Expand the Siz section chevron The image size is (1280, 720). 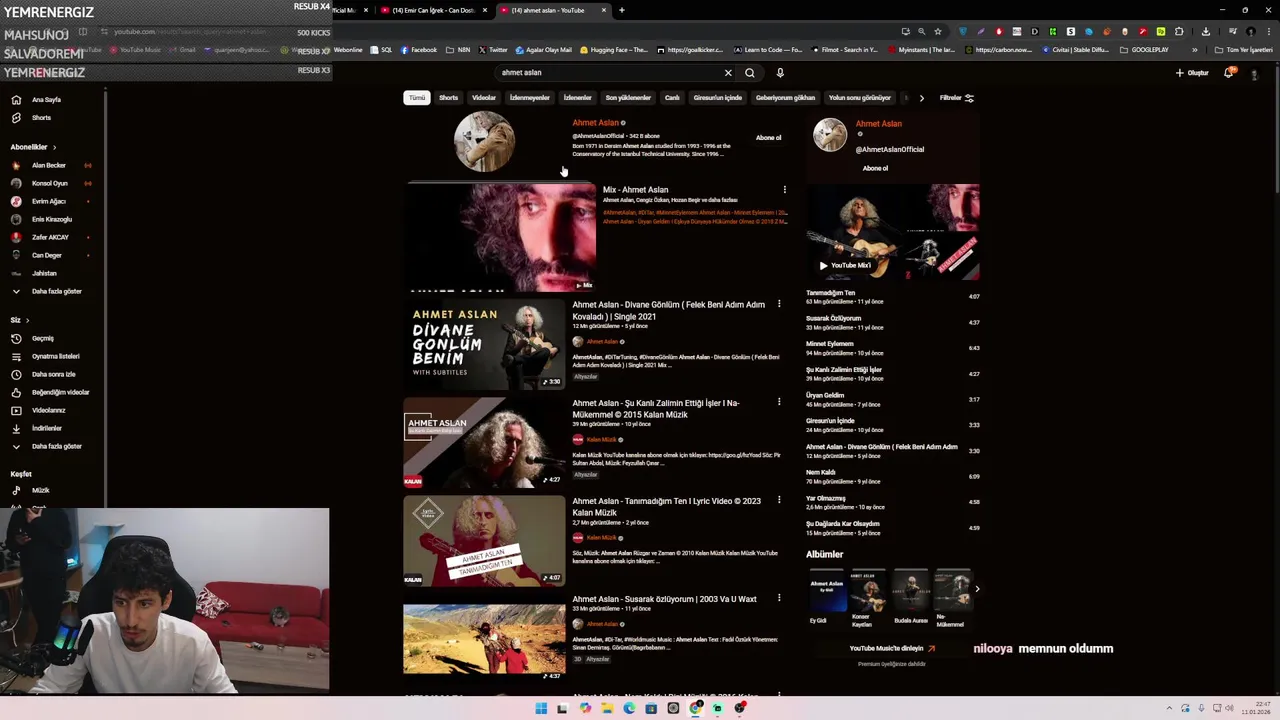click(x=27, y=320)
